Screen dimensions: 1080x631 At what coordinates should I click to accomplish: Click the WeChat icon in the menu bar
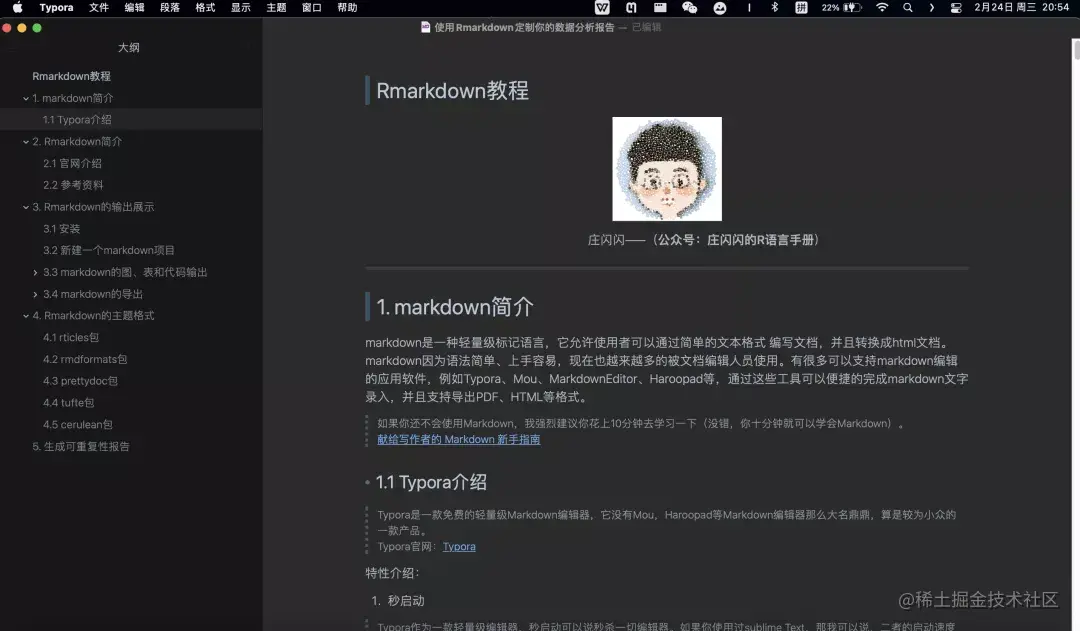click(x=690, y=8)
